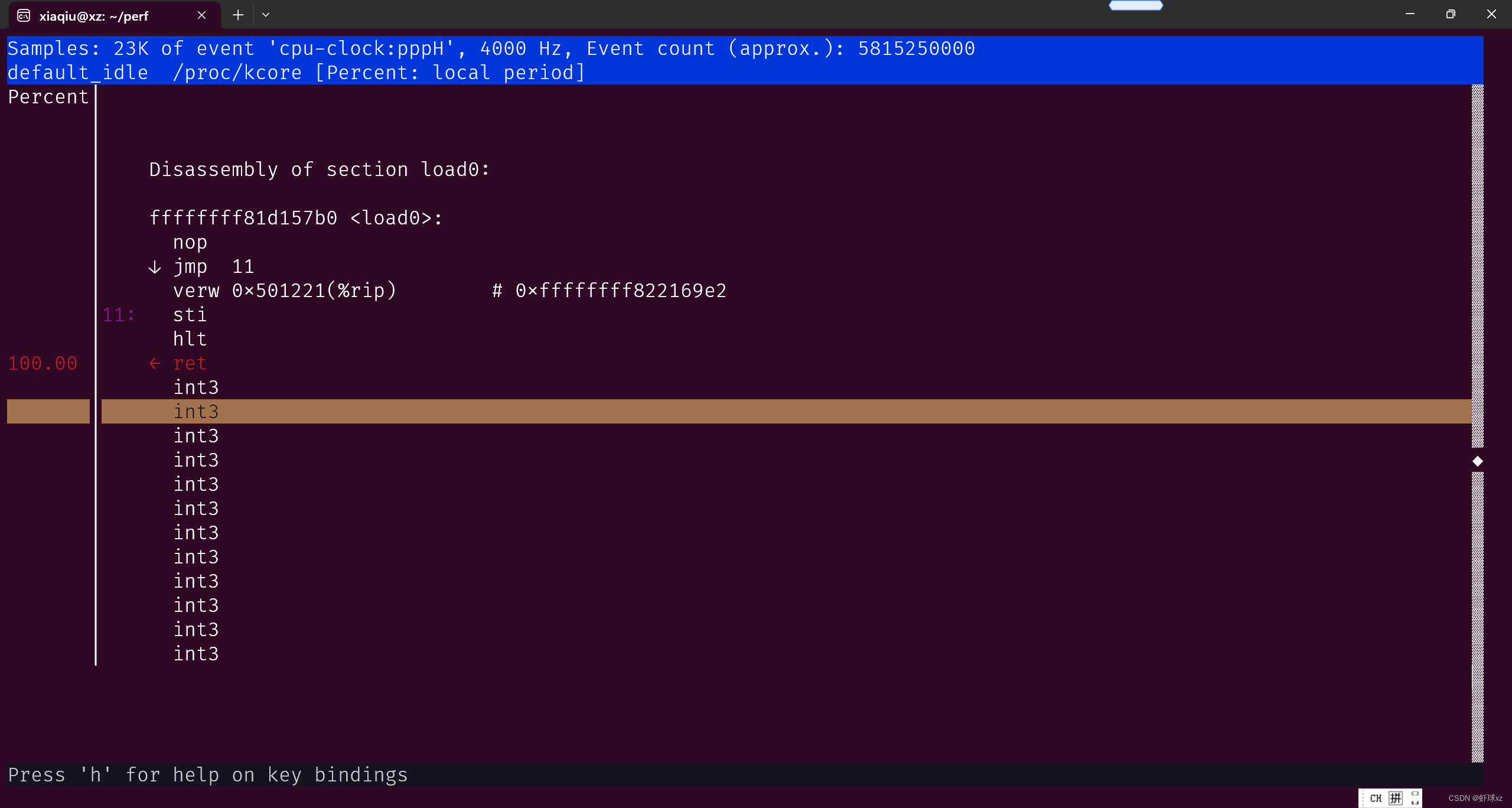Close the xiaqiu@xz: ~/perf tab
Image resolution: width=1512 pixels, height=808 pixels.
201,15
